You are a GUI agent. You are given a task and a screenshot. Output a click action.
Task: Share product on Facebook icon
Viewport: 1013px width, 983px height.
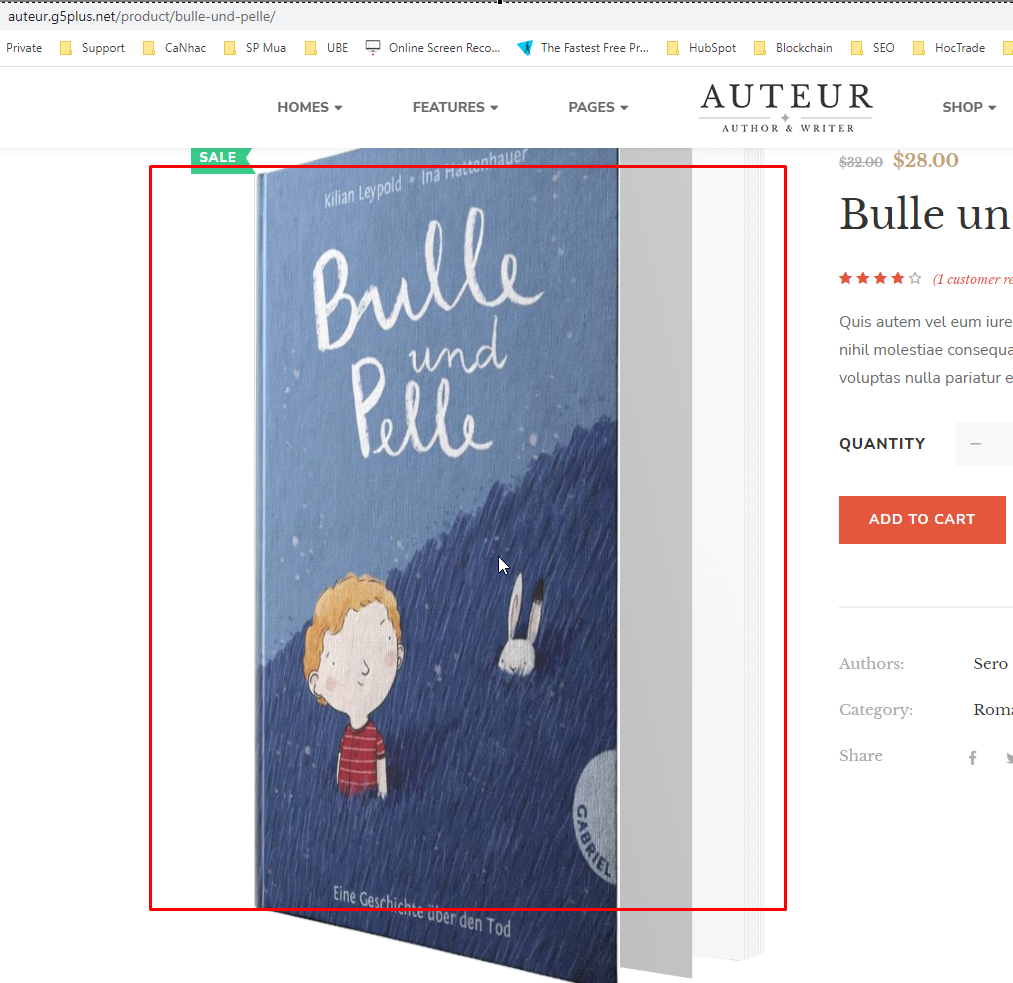point(972,758)
